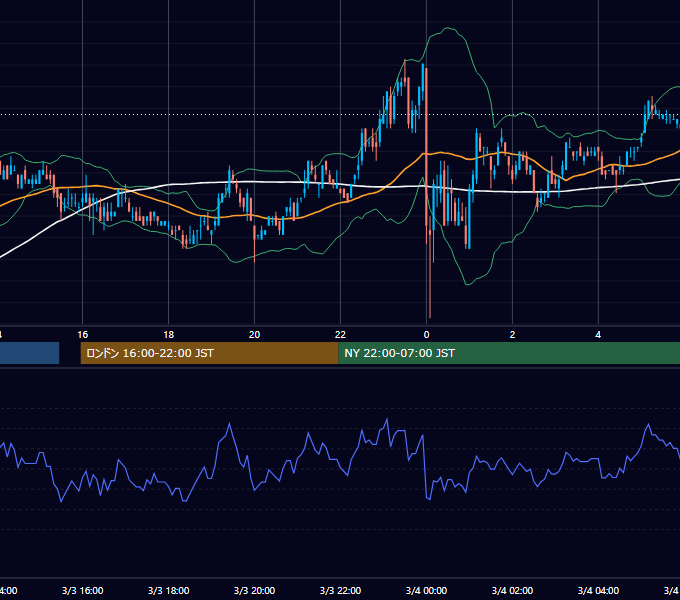Click the 3/4 04:00 date label
The image size is (680, 600).
coord(598,590)
